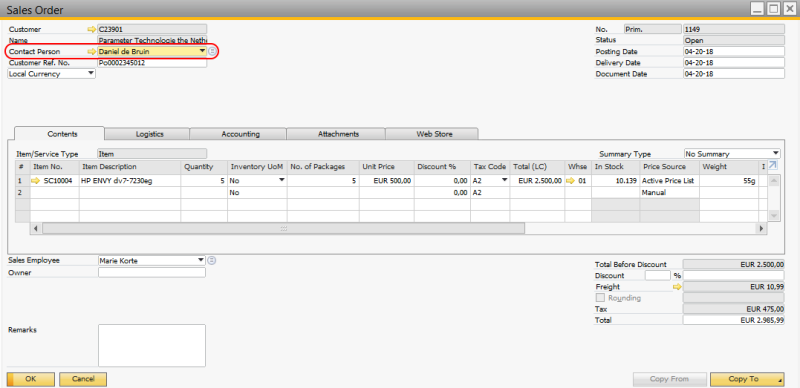
Task: Open Tax Code dropdown in row 1
Action: [505, 180]
